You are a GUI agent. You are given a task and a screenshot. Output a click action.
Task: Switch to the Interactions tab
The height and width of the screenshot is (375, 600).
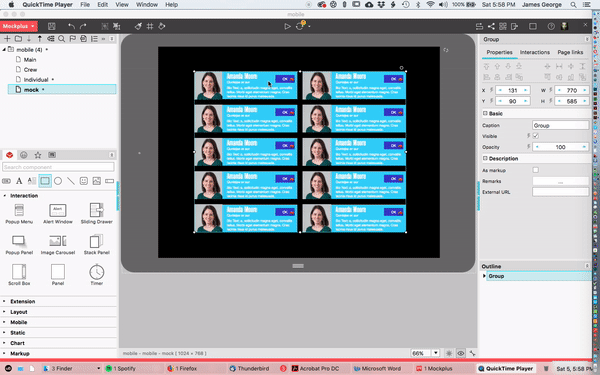535,52
